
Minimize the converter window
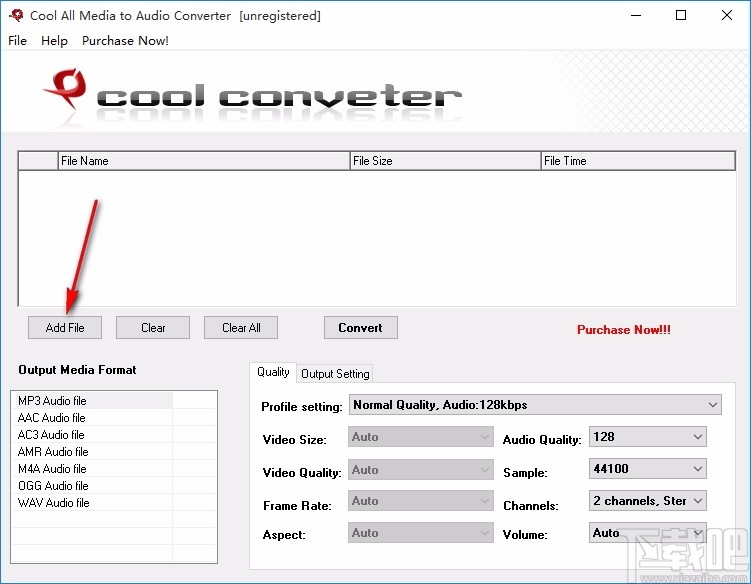click(636, 15)
